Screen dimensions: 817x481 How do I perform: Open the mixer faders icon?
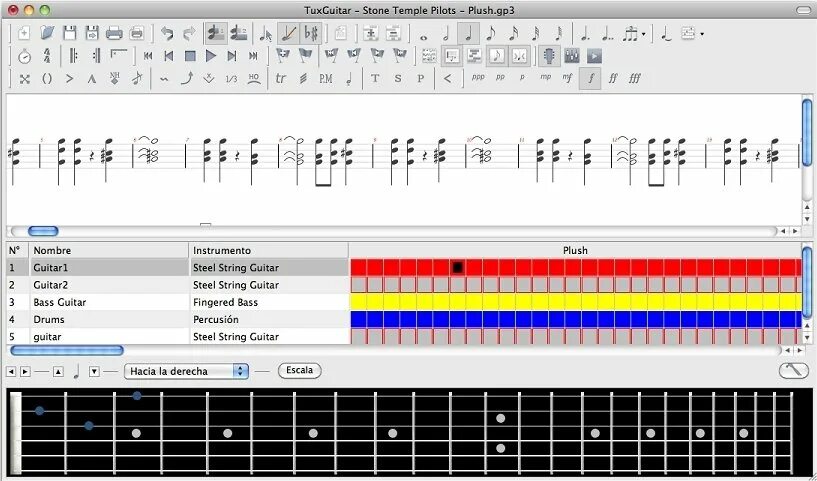point(572,56)
